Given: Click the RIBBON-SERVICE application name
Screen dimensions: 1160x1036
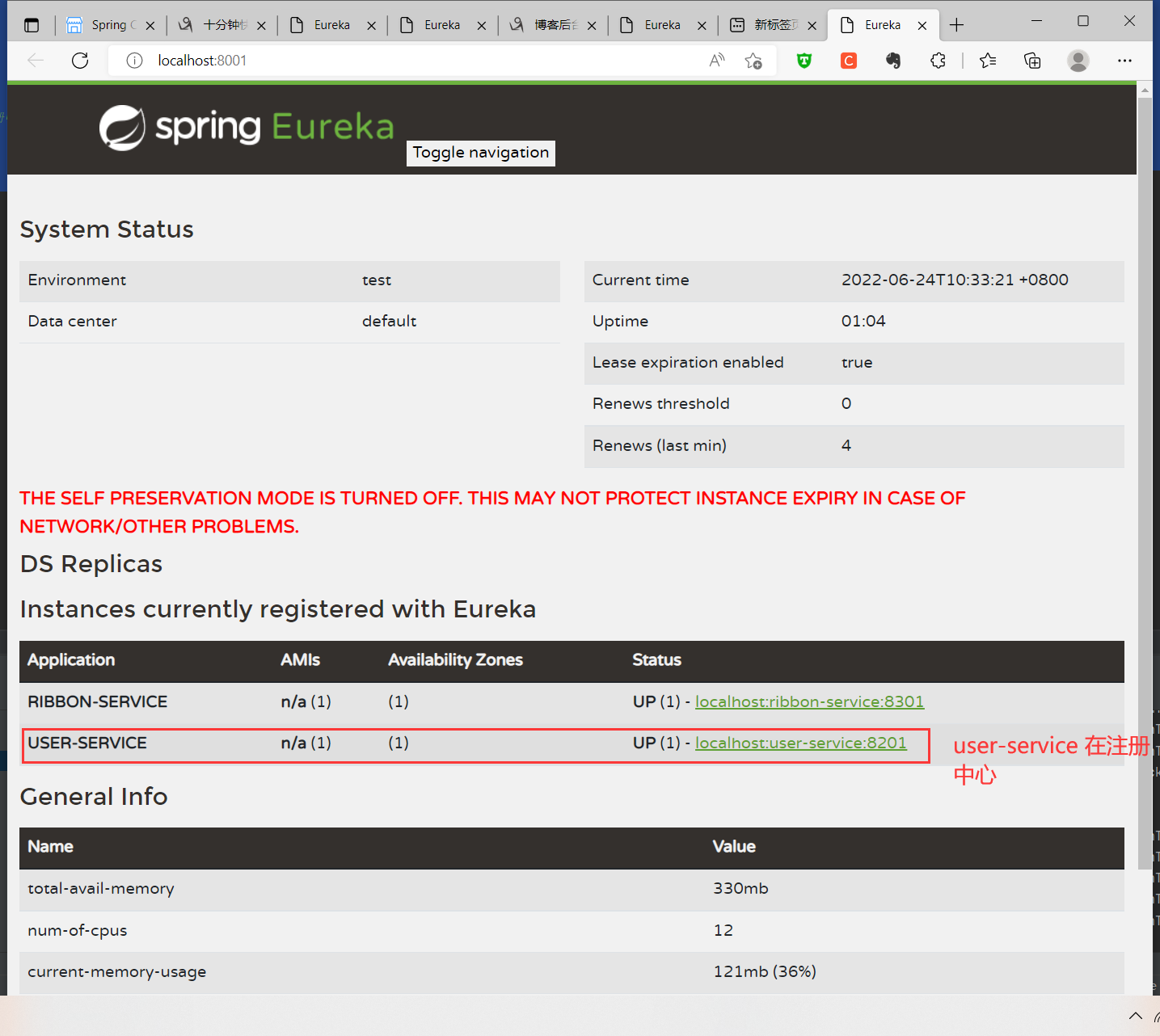Looking at the screenshot, I should (x=98, y=701).
